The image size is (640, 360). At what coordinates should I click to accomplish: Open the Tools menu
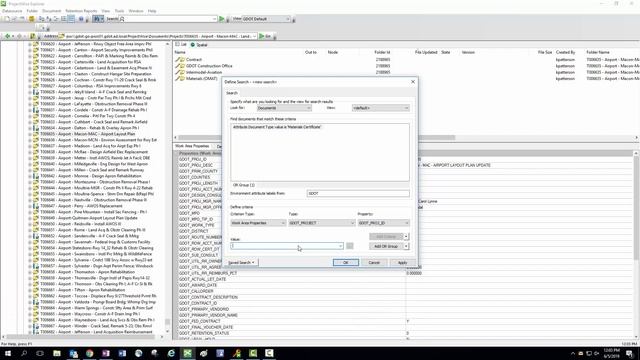(x=119, y=11)
